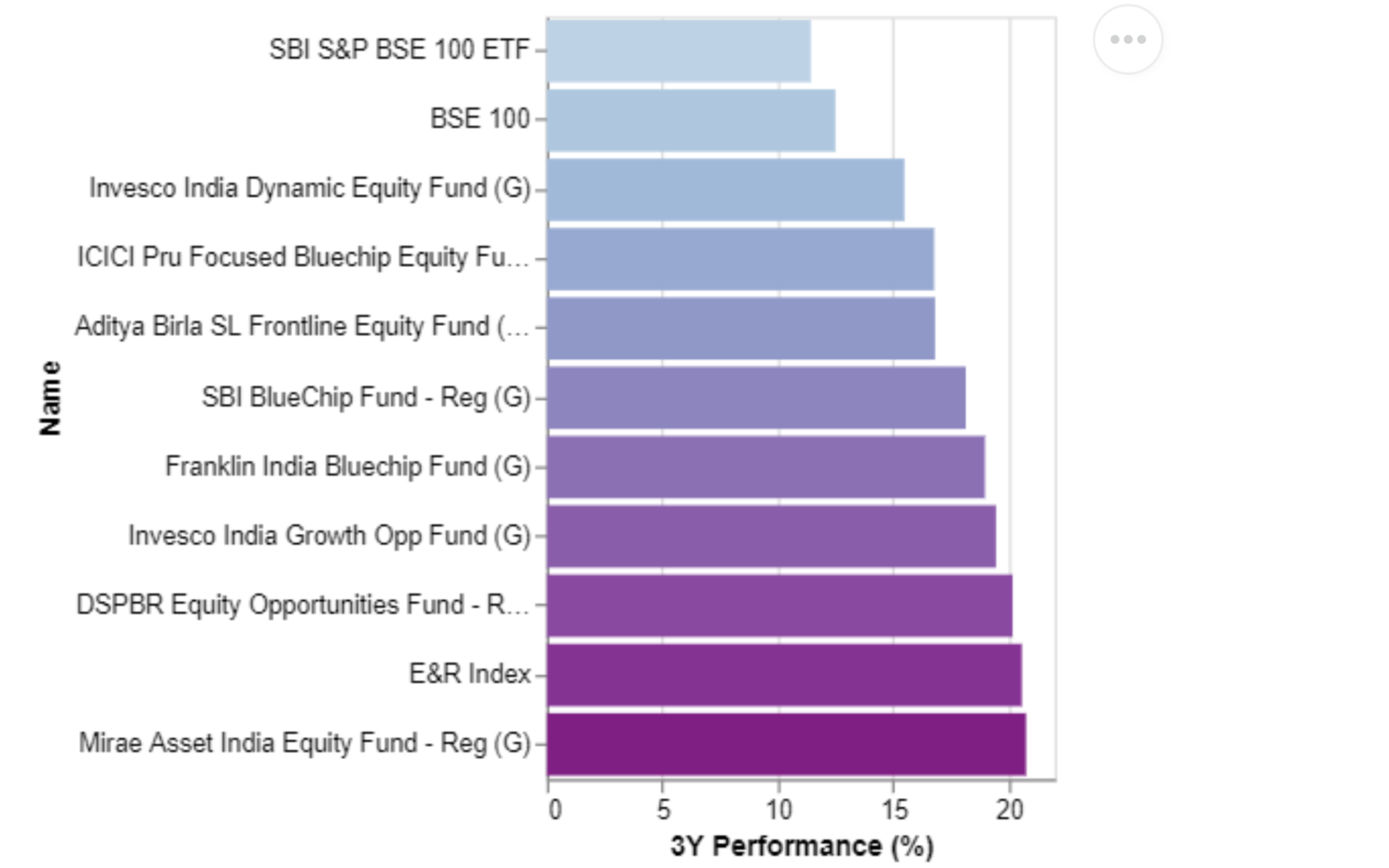
Task: Click the SBI S&P BSE 100 ETF bar
Action: 679,50
